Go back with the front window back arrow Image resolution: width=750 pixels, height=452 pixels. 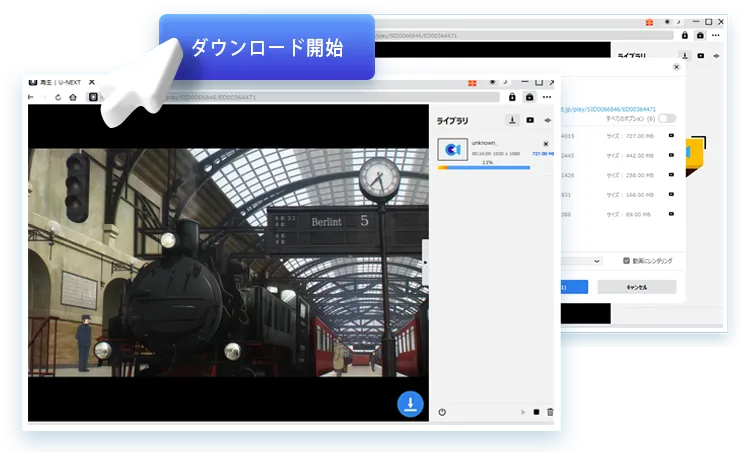31,97
